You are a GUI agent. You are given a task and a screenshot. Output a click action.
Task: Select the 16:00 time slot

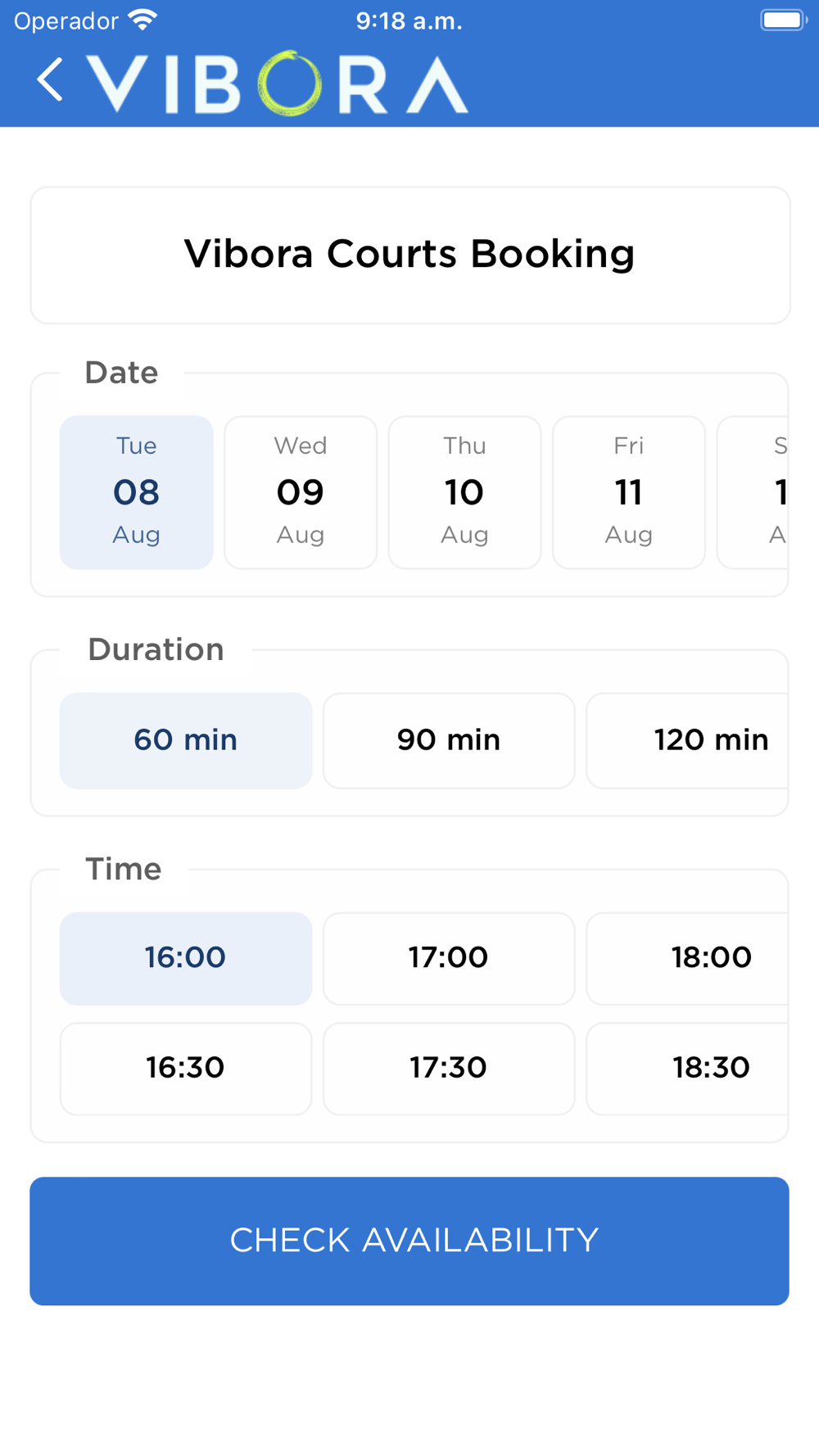(186, 958)
